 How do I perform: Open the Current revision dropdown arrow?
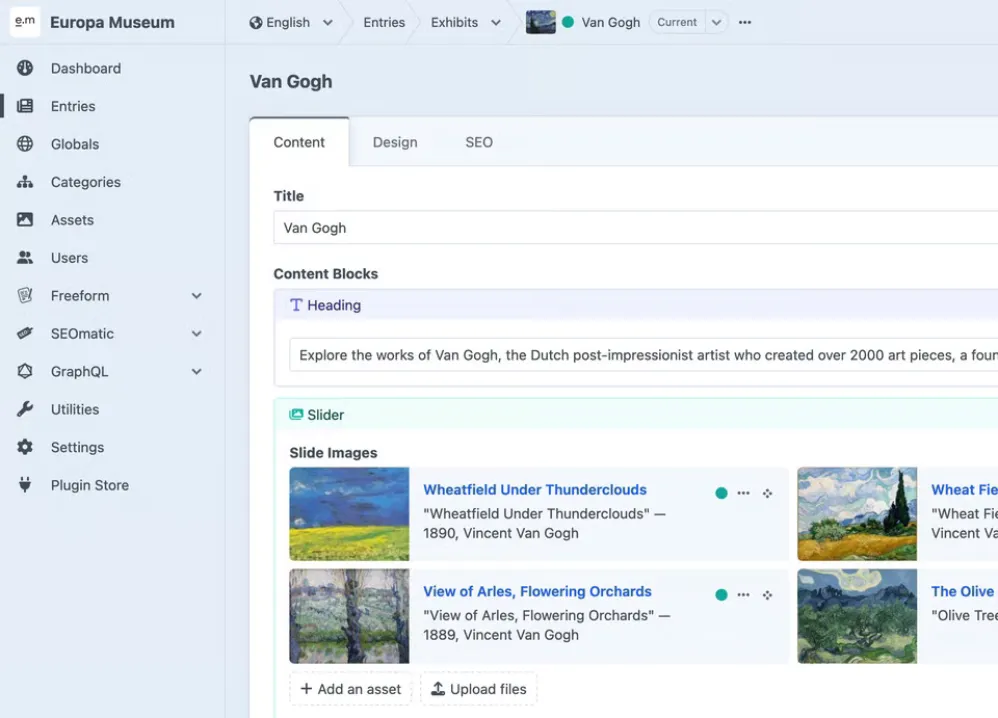[716, 22]
